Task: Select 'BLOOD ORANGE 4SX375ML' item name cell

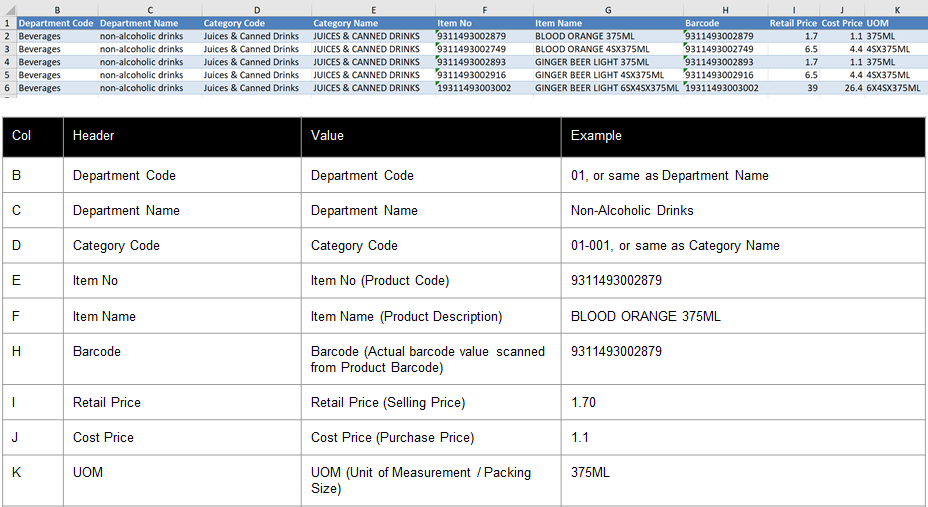Action: click(608, 49)
